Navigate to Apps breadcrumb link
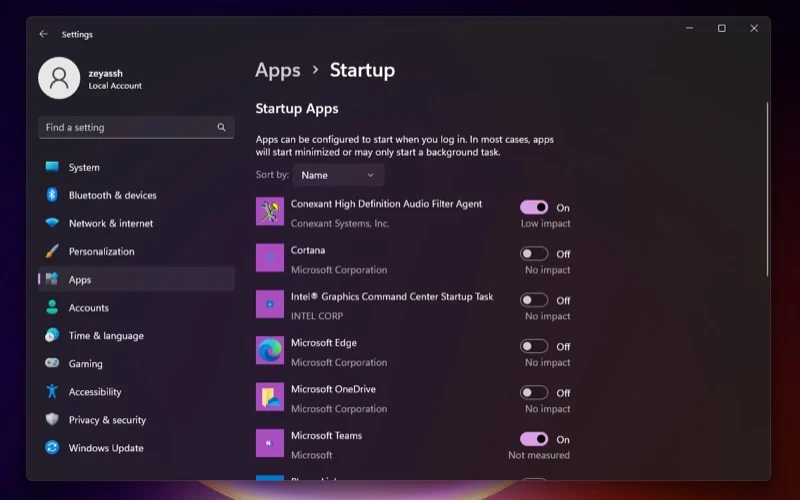800x500 pixels. coord(277,70)
